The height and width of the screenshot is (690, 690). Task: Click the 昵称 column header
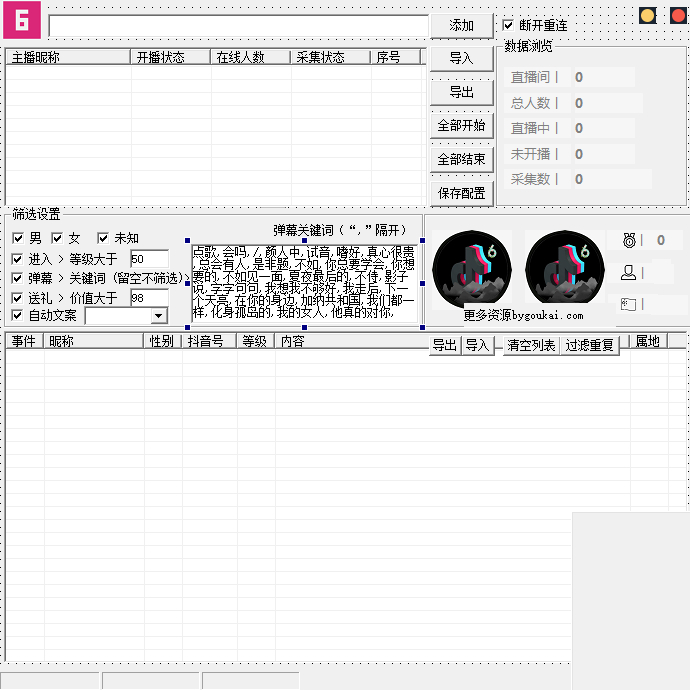[94, 341]
